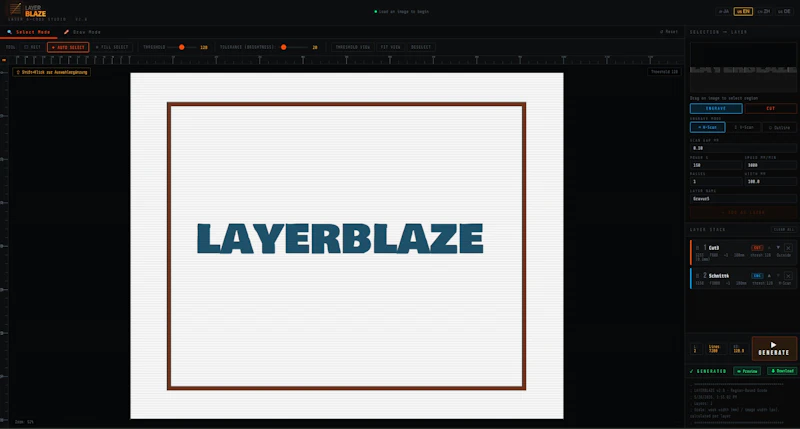
Task: Select the Engrave operation button
Action: pos(716,108)
